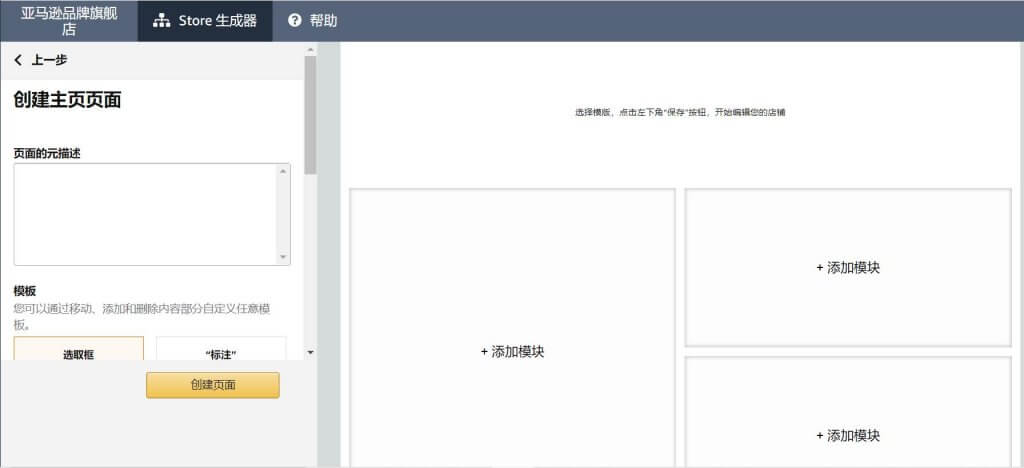Click the left panel scroll down arrow
The width and height of the screenshot is (1024, 468).
pyautogui.click(x=310, y=352)
